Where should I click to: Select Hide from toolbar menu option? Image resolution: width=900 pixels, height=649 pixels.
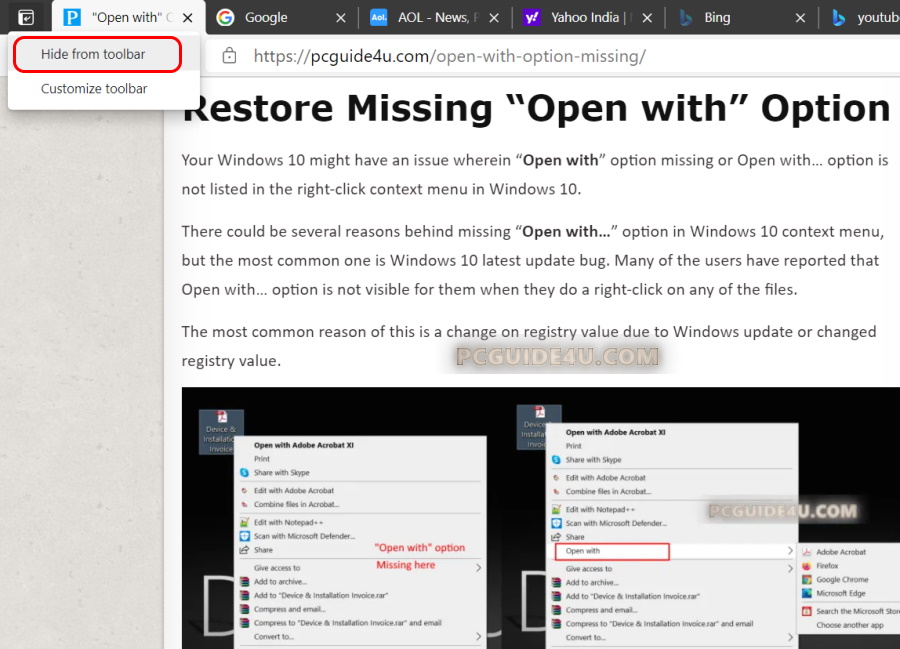click(x=93, y=54)
